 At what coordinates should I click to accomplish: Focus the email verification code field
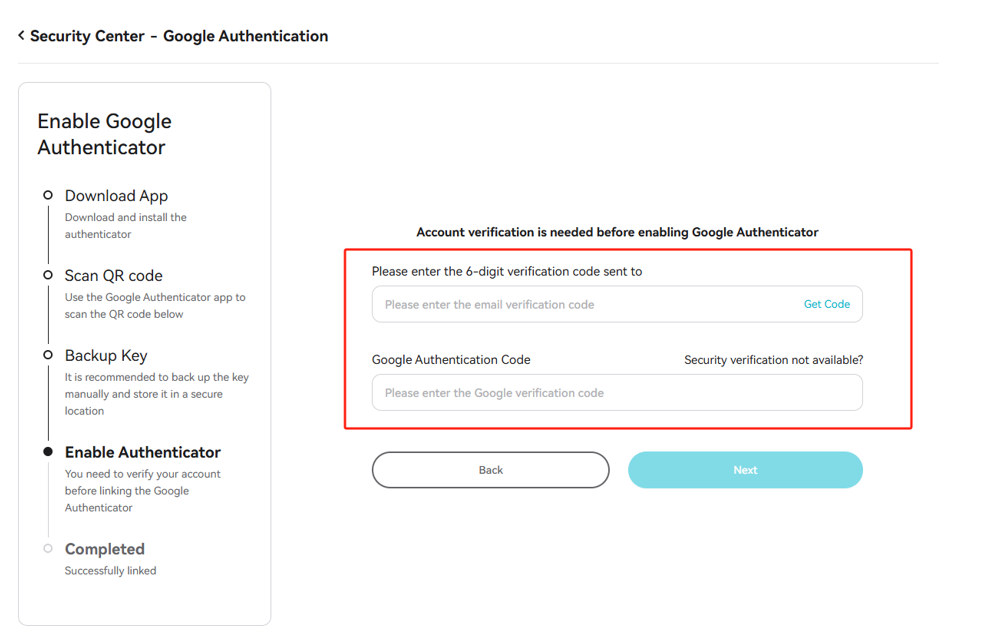coord(617,304)
